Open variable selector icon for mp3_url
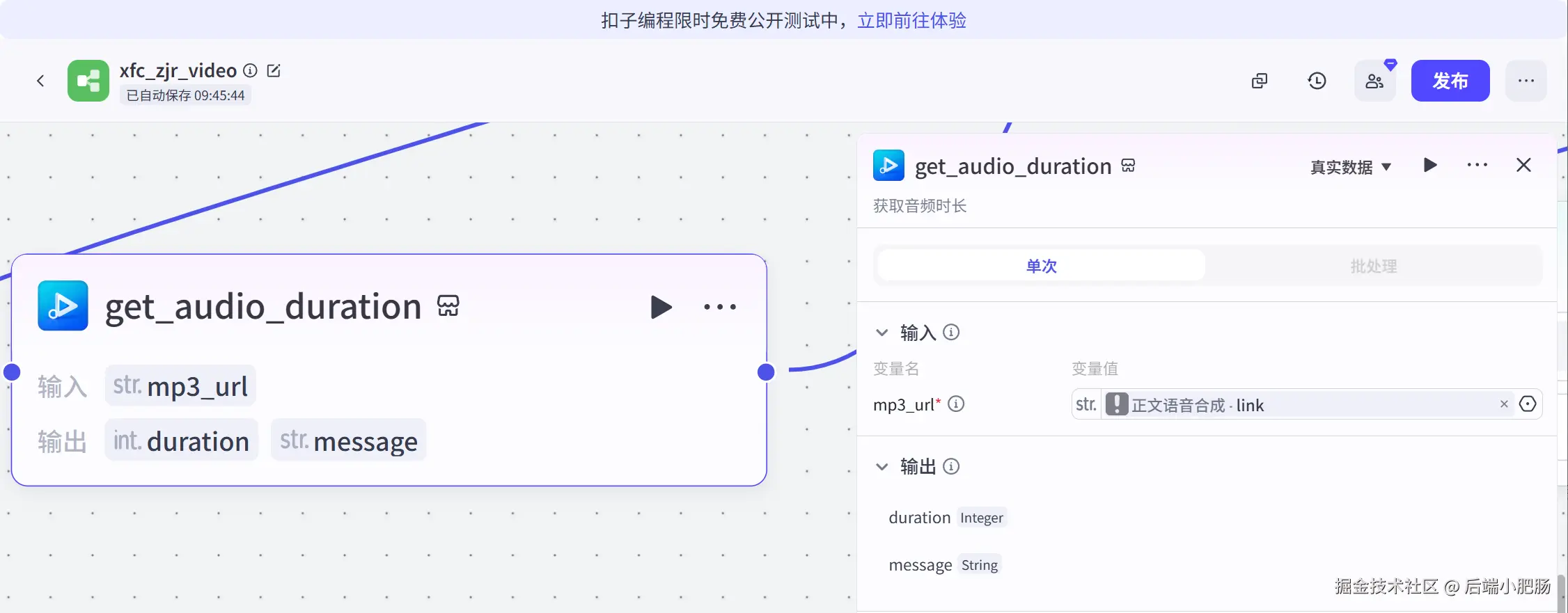Viewport: 1568px width, 613px height. pyautogui.click(x=1528, y=404)
